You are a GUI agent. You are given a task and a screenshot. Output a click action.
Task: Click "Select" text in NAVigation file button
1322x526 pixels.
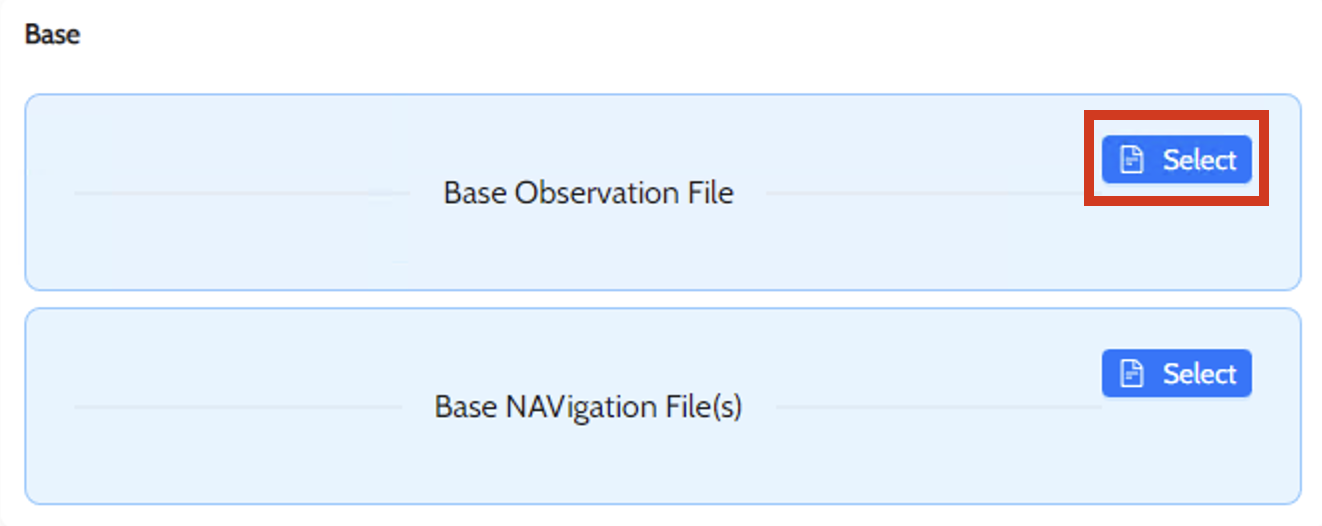[1199, 374]
